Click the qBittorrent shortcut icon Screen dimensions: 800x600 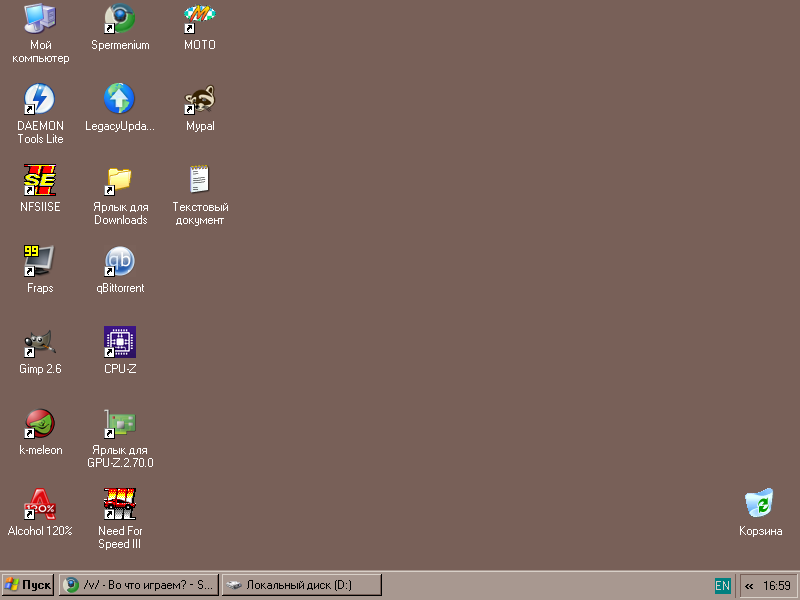point(120,261)
